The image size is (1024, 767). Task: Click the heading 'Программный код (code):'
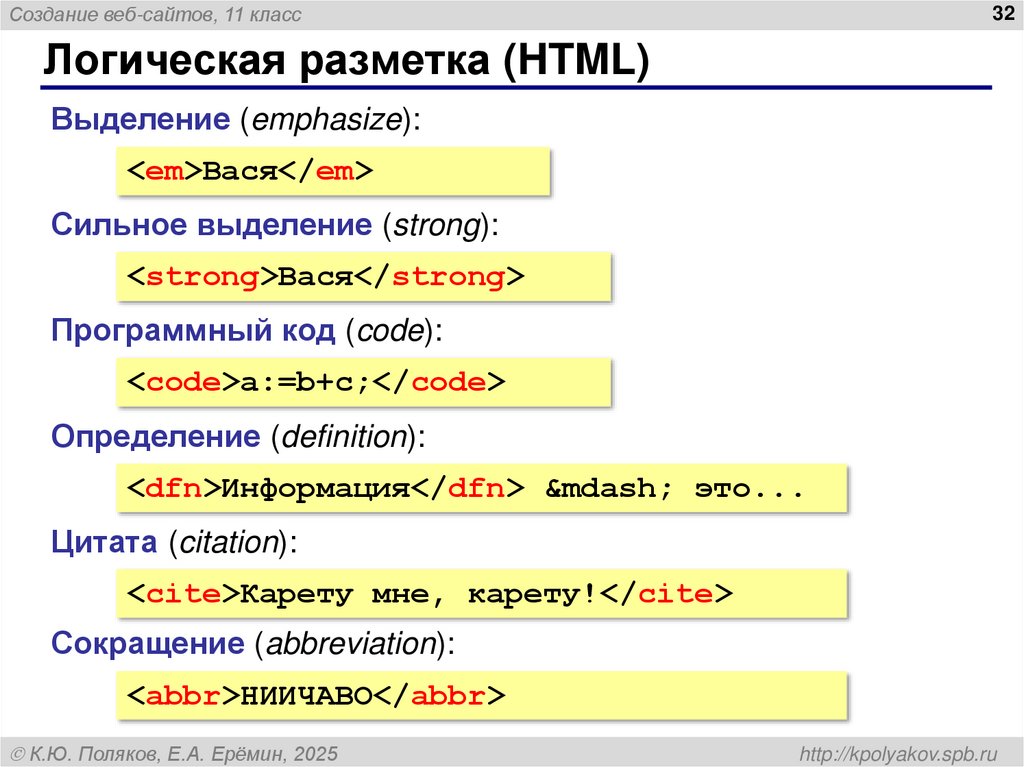click(x=247, y=331)
